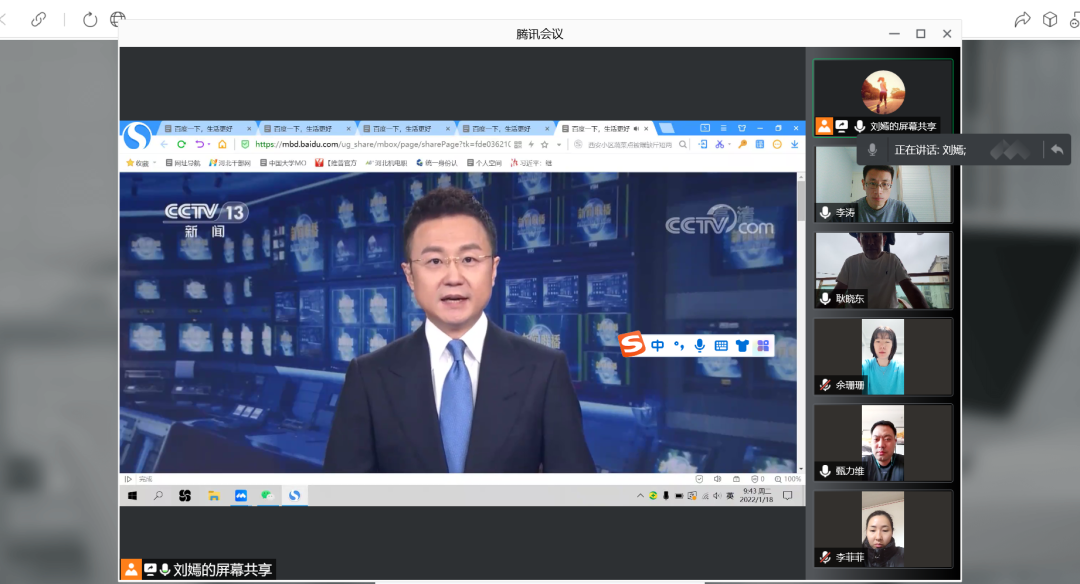Image resolution: width=1080 pixels, height=584 pixels.
Task: Open 统一身份认 bookmark
Action: 437,163
